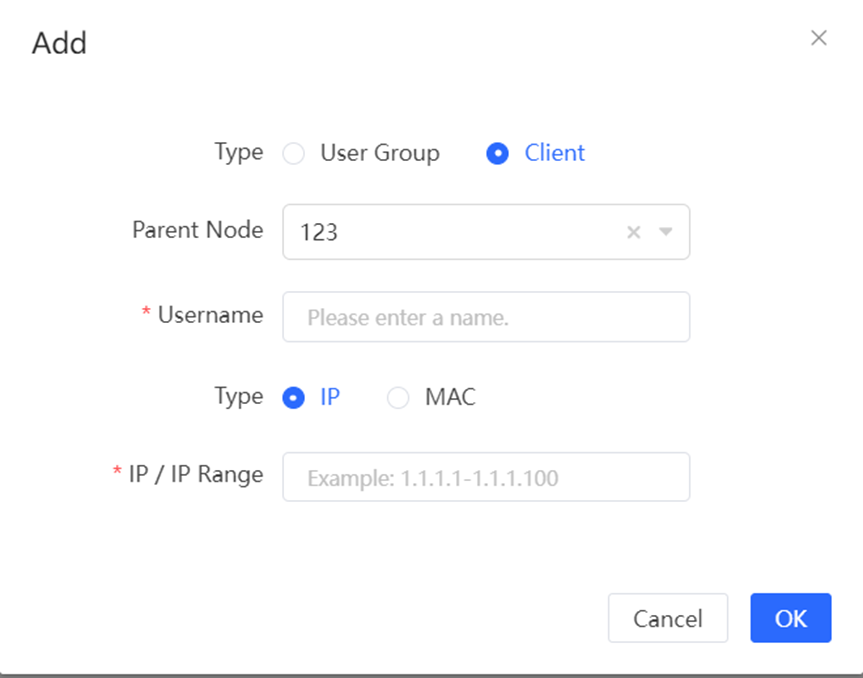Expand the Parent Node dropdown arrow
The width and height of the screenshot is (863, 678).
(665, 232)
